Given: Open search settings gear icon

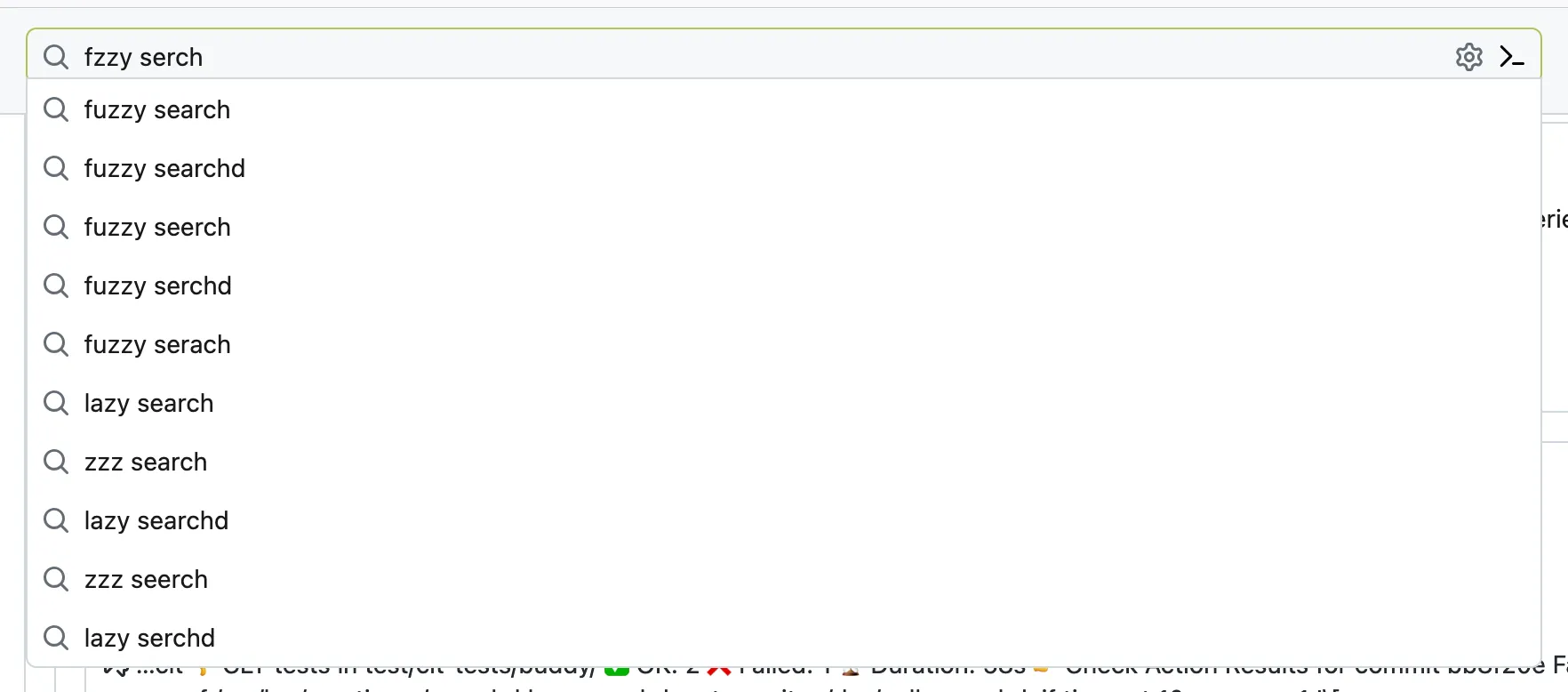Looking at the screenshot, I should point(1468,57).
